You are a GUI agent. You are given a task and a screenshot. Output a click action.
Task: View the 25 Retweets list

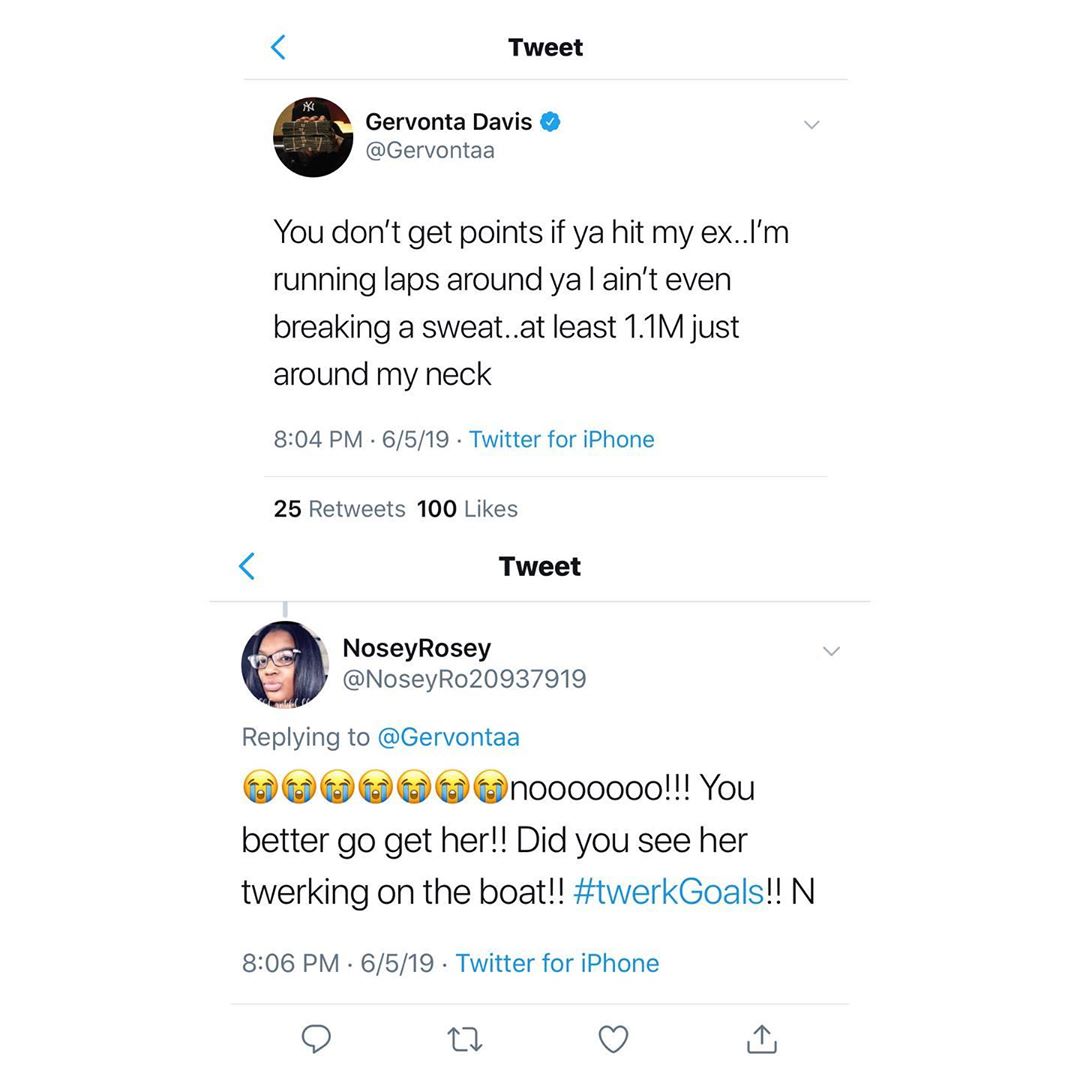[340, 509]
